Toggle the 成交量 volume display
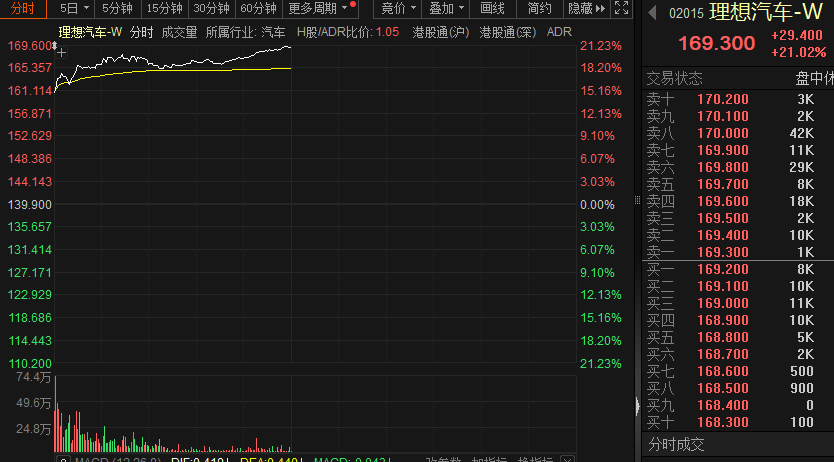 [179, 32]
